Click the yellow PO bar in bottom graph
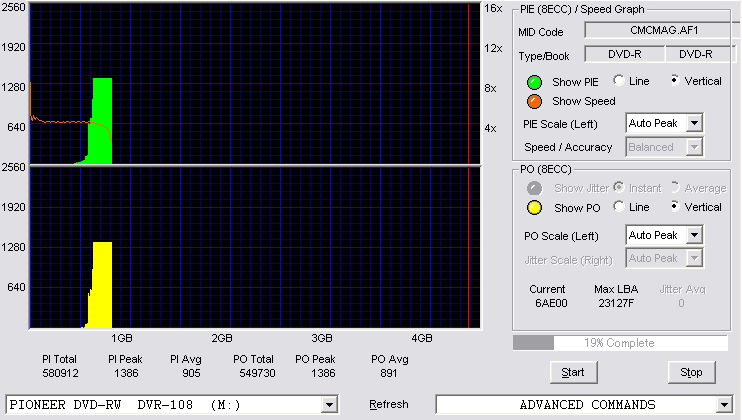The height and width of the screenshot is (420, 742). coord(102,285)
